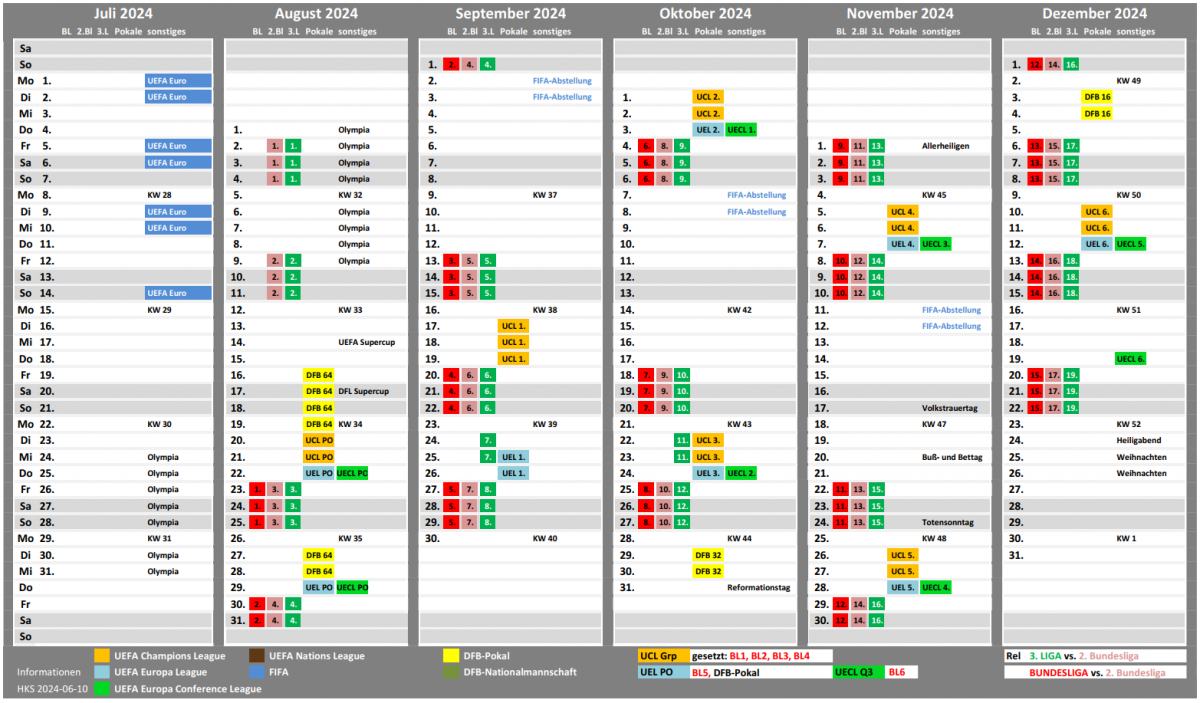Select the 'DFB 64' cell on August 16
1200x703 pixels.
click(x=319, y=375)
